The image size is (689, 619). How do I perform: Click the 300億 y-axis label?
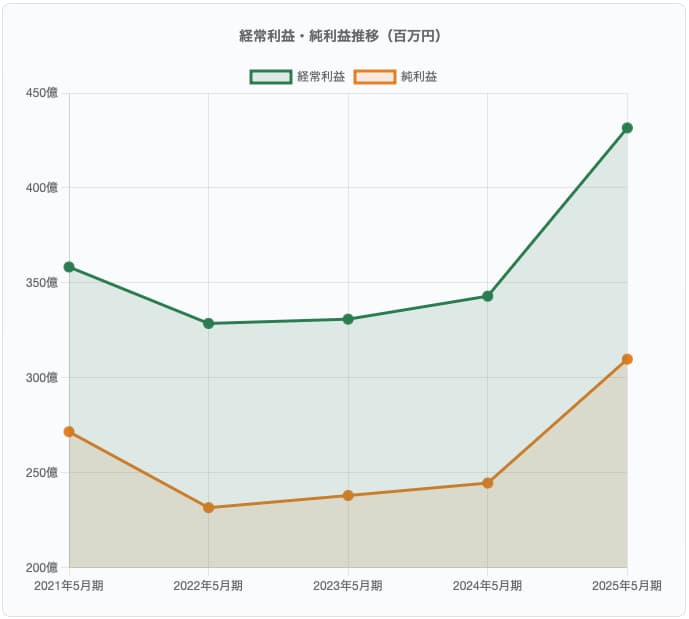coord(41,377)
